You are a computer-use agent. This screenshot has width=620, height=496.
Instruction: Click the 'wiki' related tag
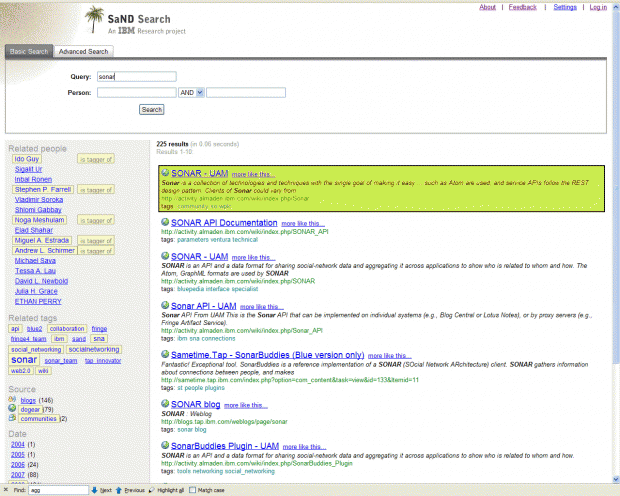[x=43, y=371]
